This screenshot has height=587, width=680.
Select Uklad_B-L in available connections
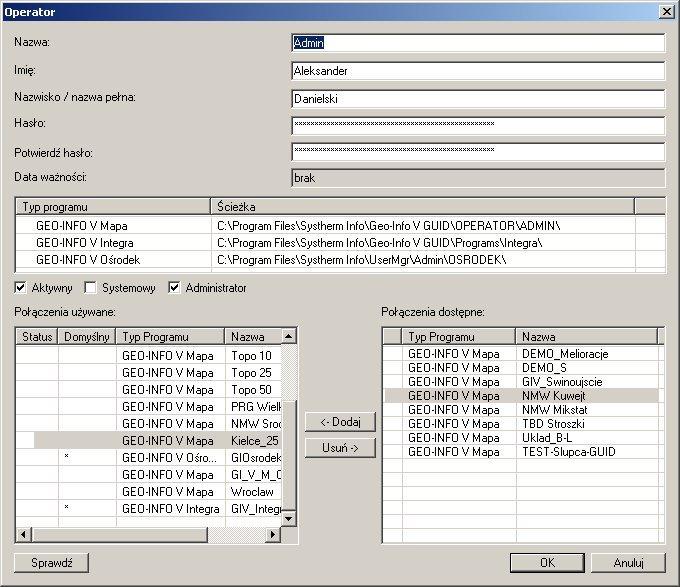click(x=522, y=437)
